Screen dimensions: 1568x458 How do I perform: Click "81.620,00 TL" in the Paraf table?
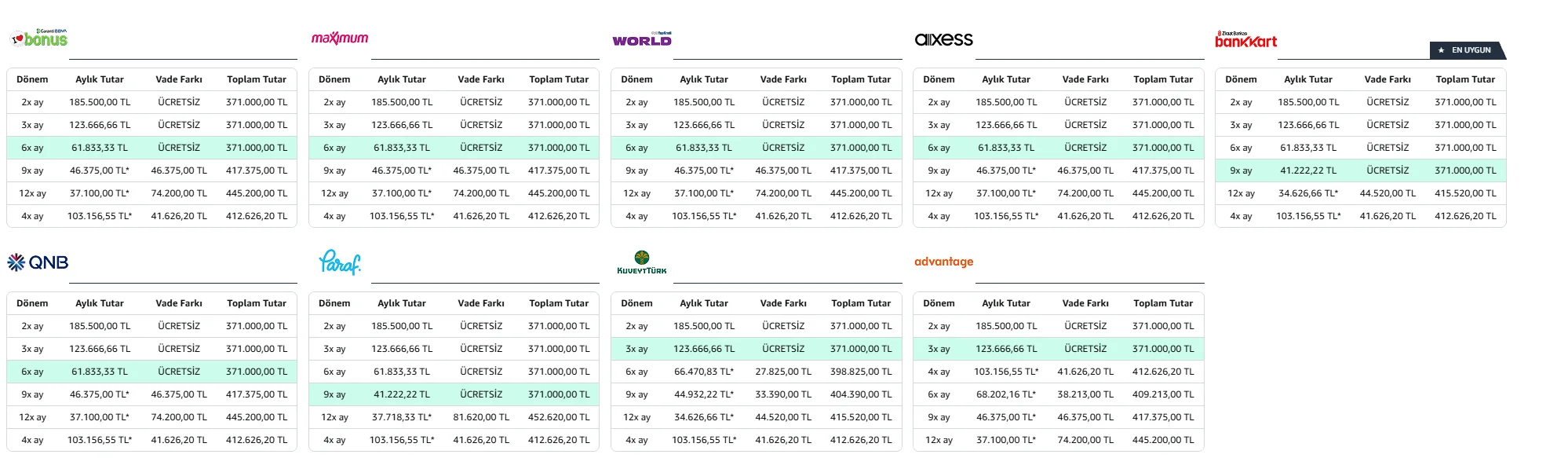481,417
